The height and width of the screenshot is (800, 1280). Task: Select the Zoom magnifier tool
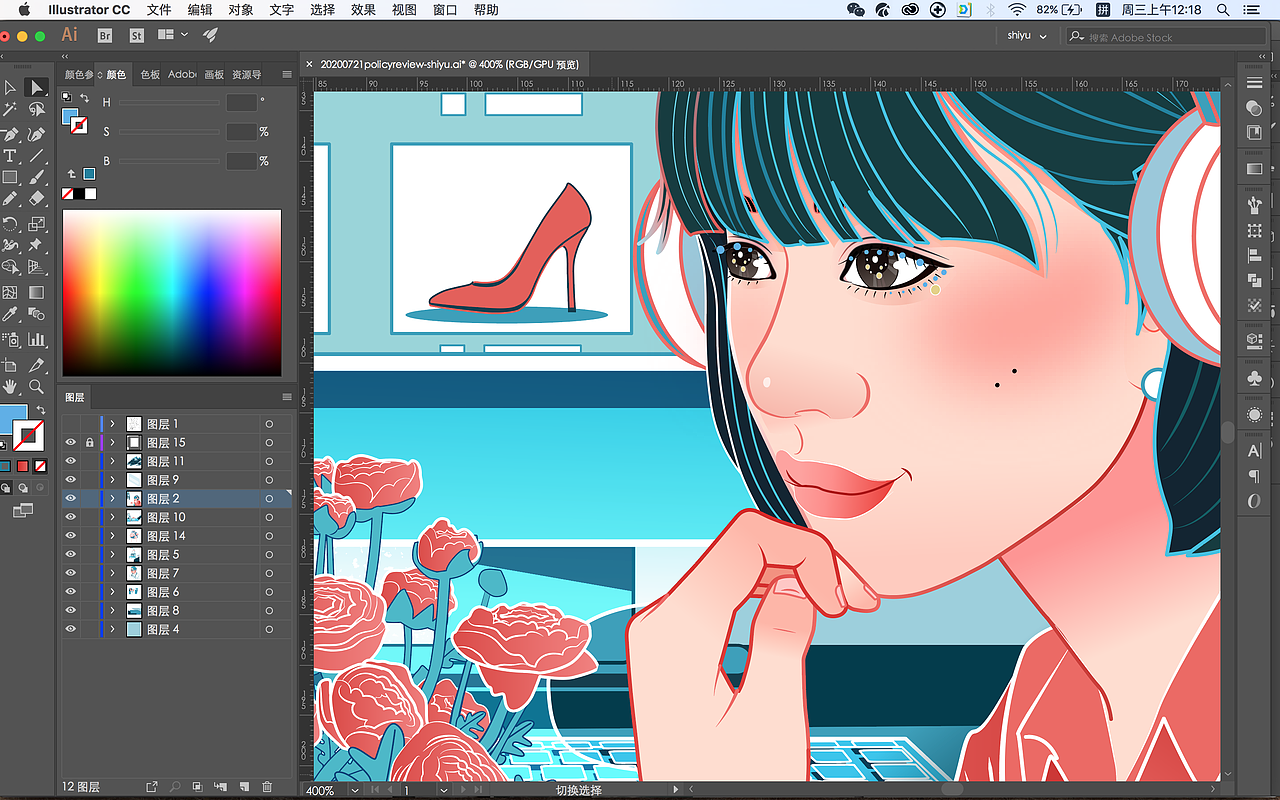pyautogui.click(x=36, y=386)
